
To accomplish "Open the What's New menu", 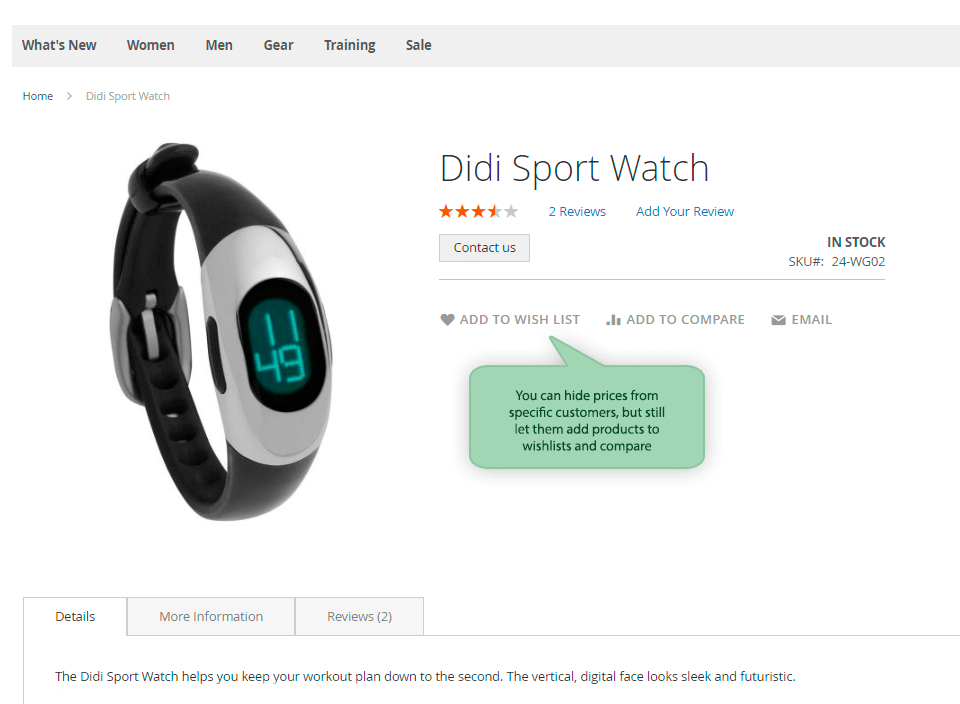I will 59,45.
